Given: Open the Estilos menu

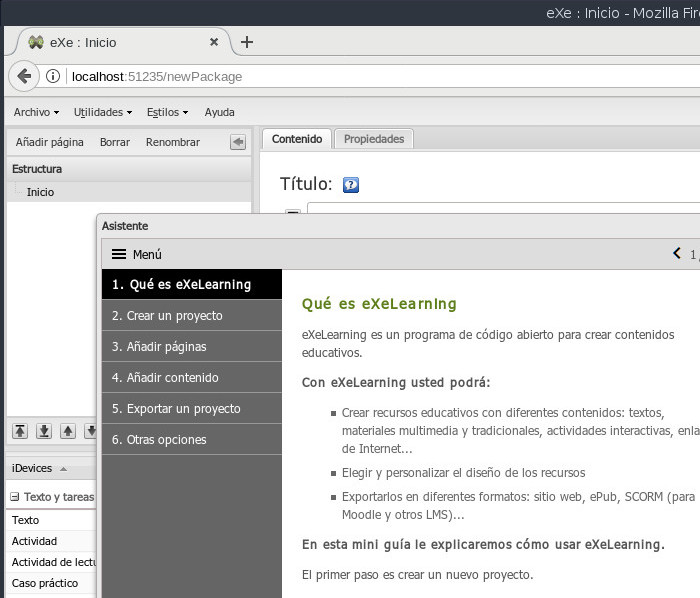Looking at the screenshot, I should pyautogui.click(x=167, y=112).
